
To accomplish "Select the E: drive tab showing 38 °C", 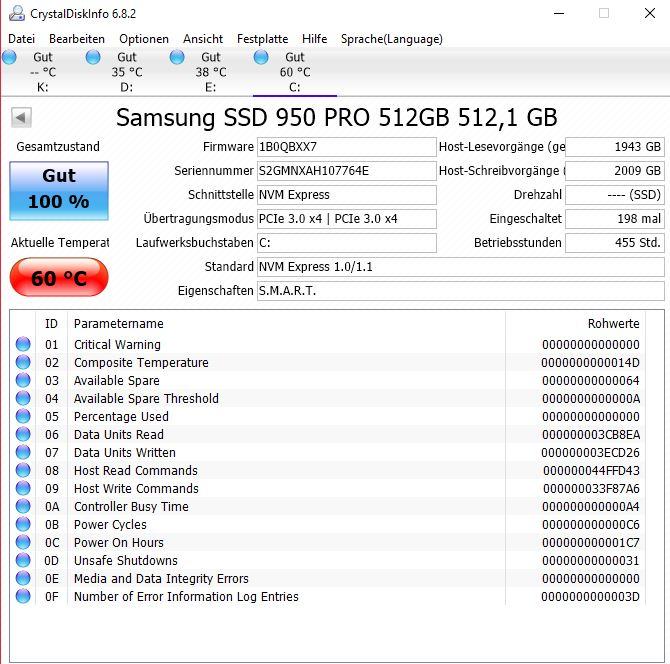I will (x=211, y=72).
